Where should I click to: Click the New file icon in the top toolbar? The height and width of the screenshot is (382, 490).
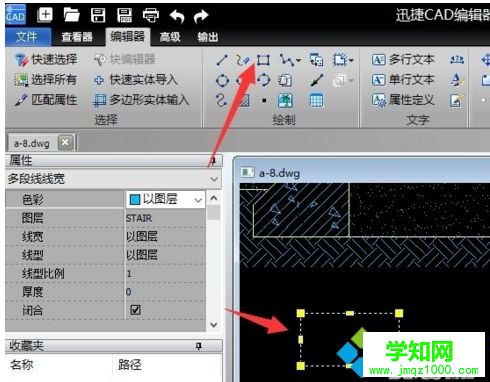[45, 15]
